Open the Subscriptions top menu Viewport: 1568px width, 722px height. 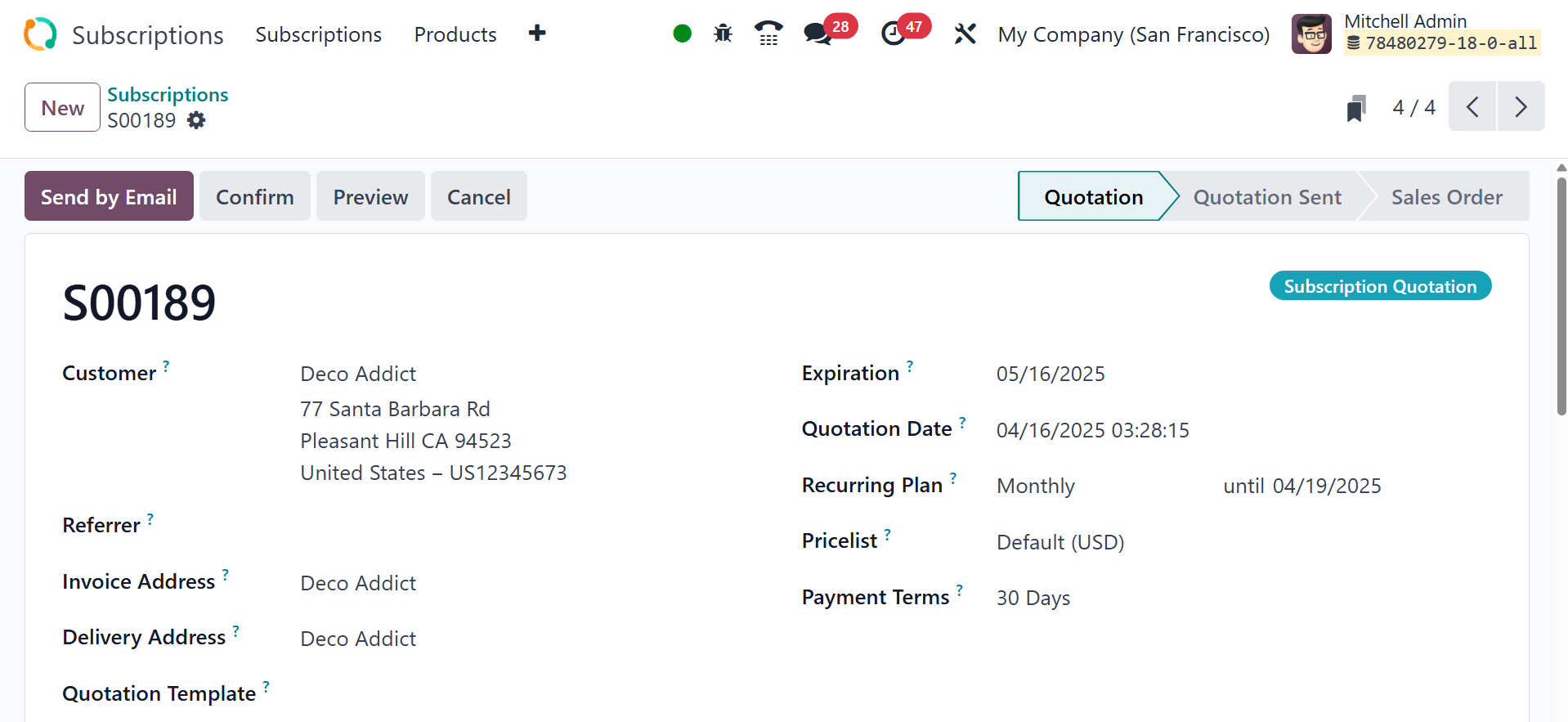pos(318,34)
